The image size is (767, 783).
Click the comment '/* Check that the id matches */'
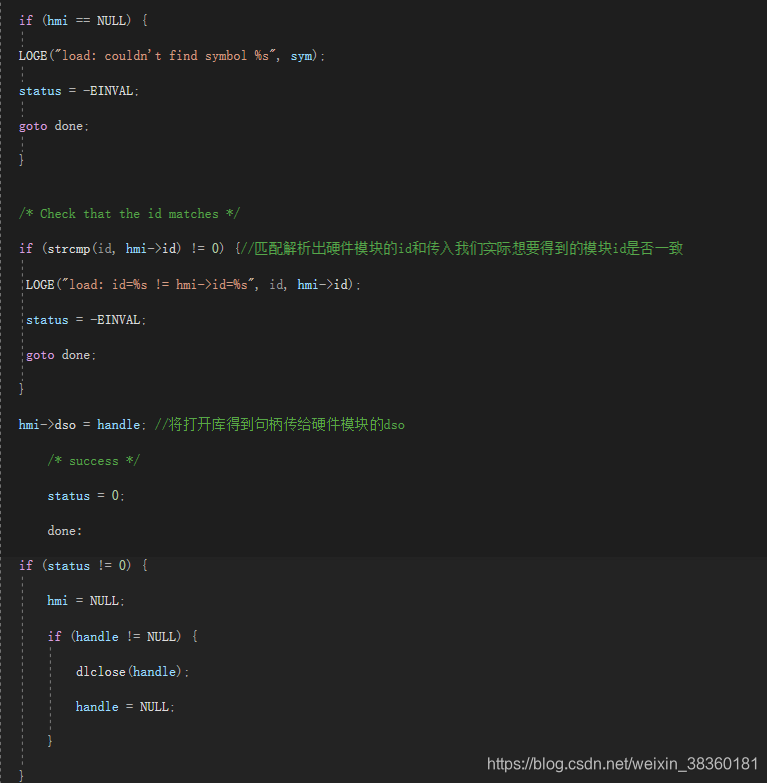(129, 214)
